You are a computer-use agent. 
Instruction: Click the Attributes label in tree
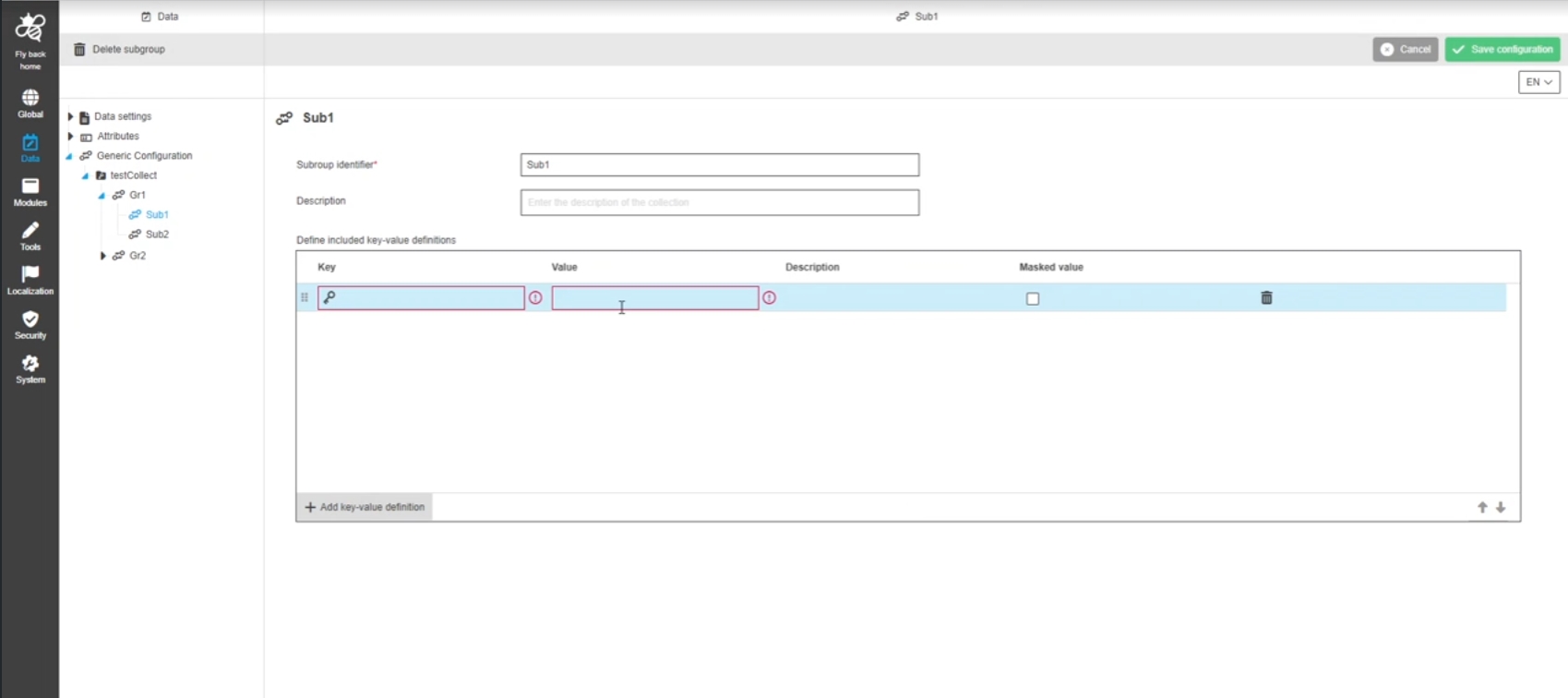coord(118,136)
